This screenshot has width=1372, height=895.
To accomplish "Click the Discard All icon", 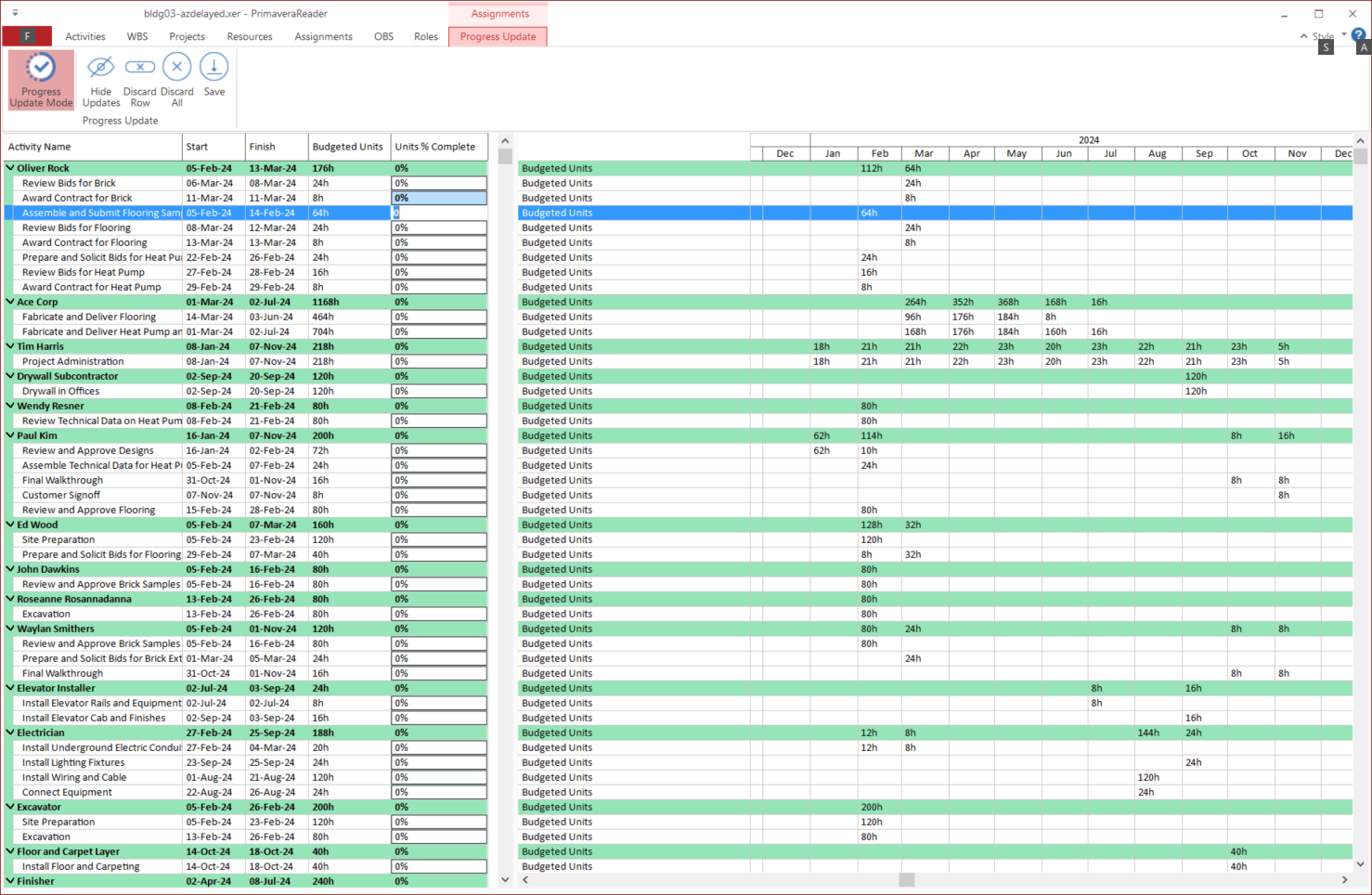I will [x=176, y=68].
